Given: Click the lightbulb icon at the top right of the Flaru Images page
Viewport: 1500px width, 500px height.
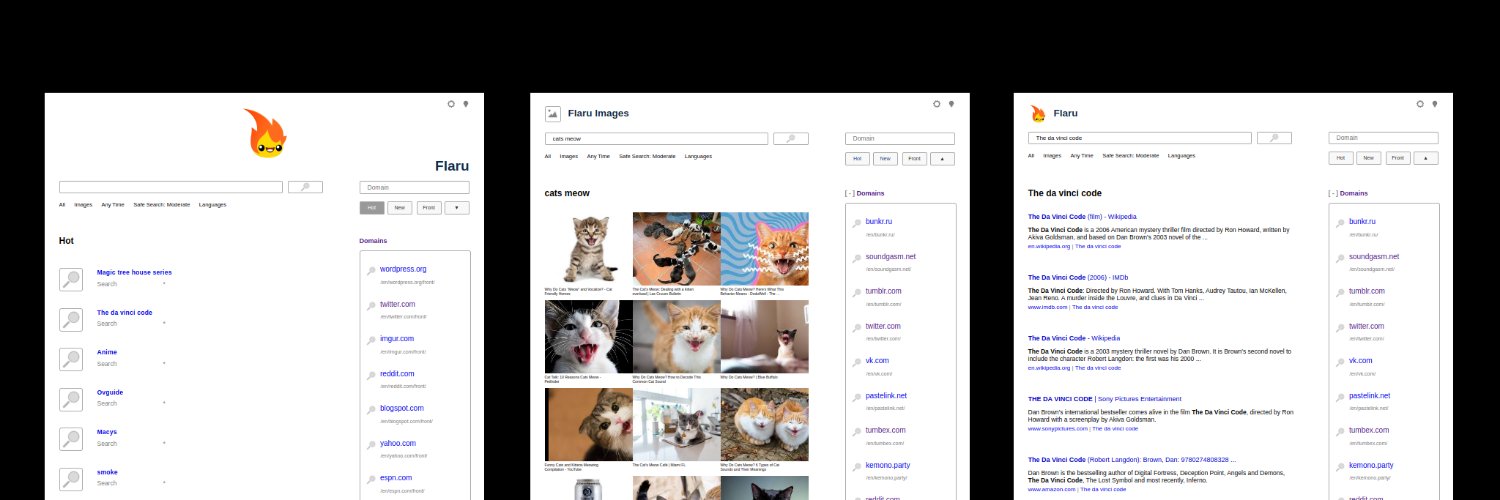Looking at the screenshot, I should [951, 103].
